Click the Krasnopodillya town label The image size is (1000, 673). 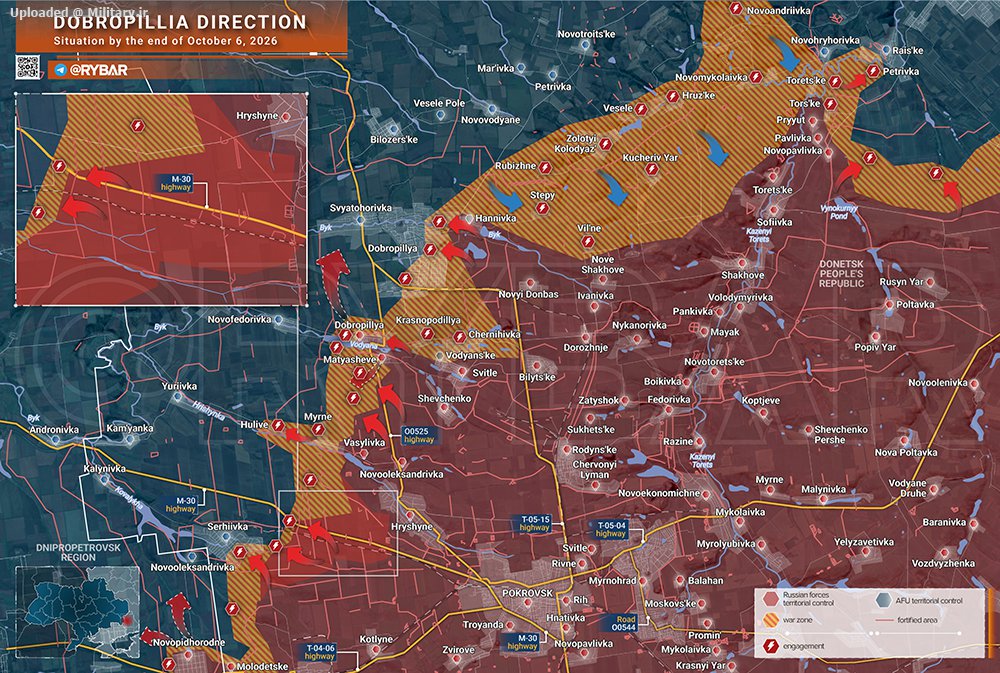pos(428,320)
